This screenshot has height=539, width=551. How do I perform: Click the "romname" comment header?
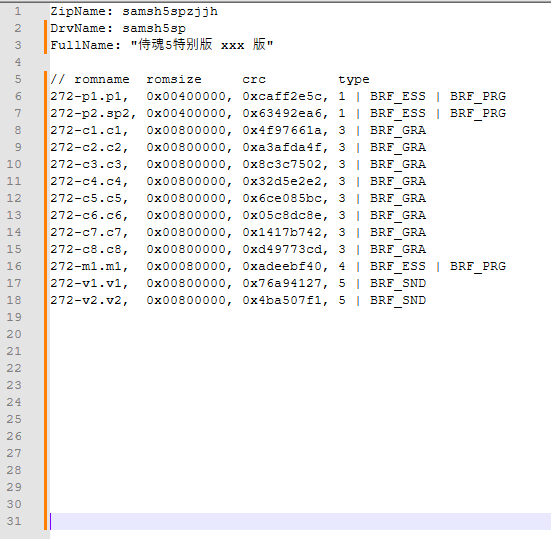pos(102,79)
